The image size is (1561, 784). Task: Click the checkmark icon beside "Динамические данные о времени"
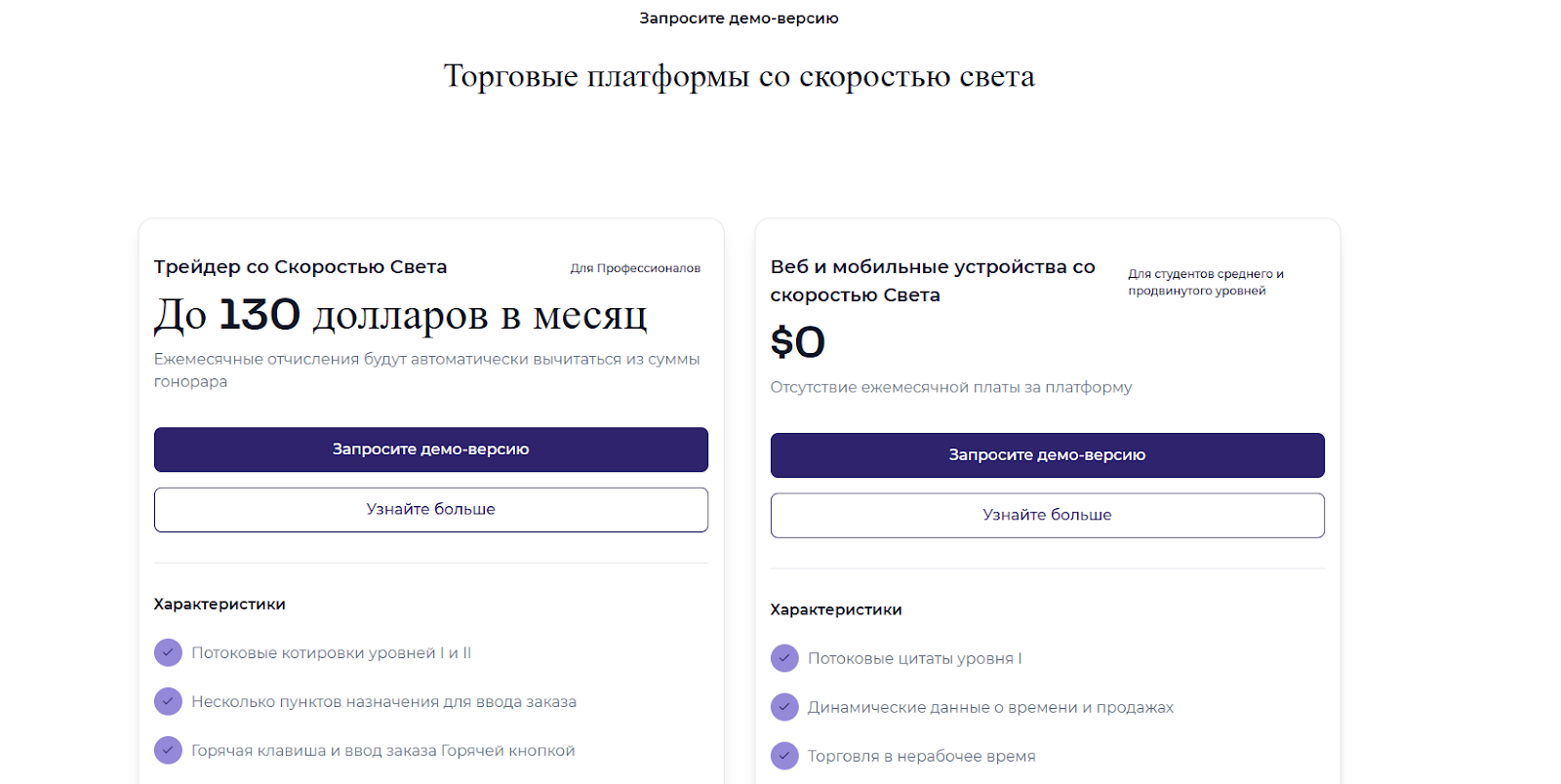[784, 707]
